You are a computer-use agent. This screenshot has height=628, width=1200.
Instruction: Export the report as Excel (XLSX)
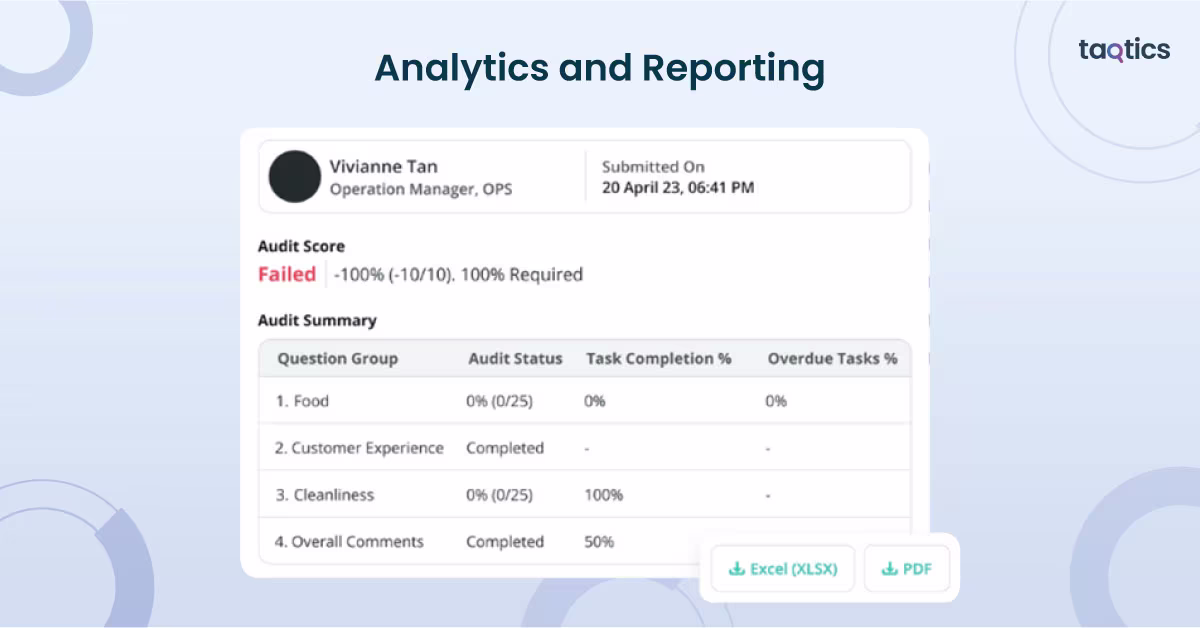(x=782, y=569)
